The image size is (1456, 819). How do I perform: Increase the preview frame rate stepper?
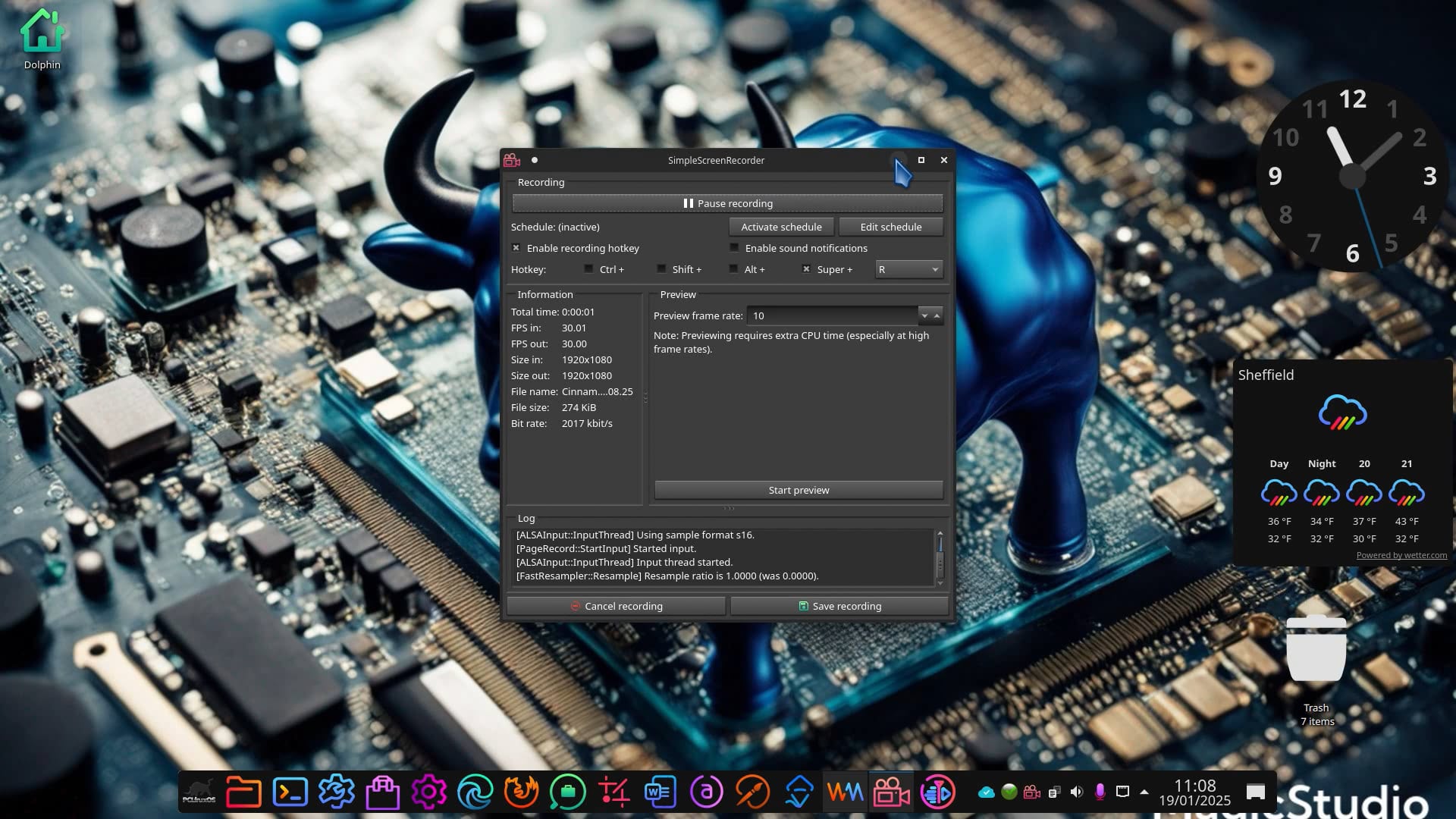(x=937, y=315)
